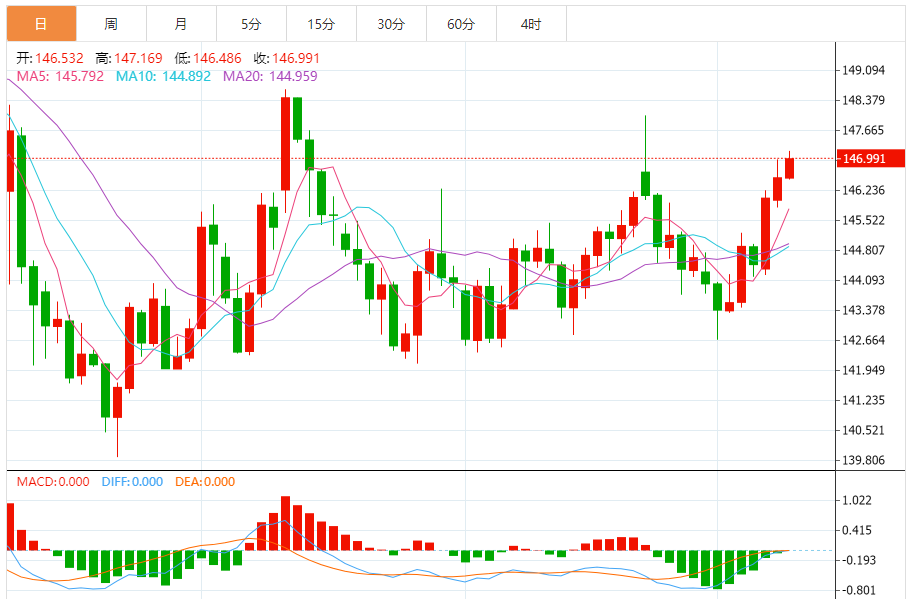
Task: Open the 60分 timeframe tab
Action: (461, 24)
